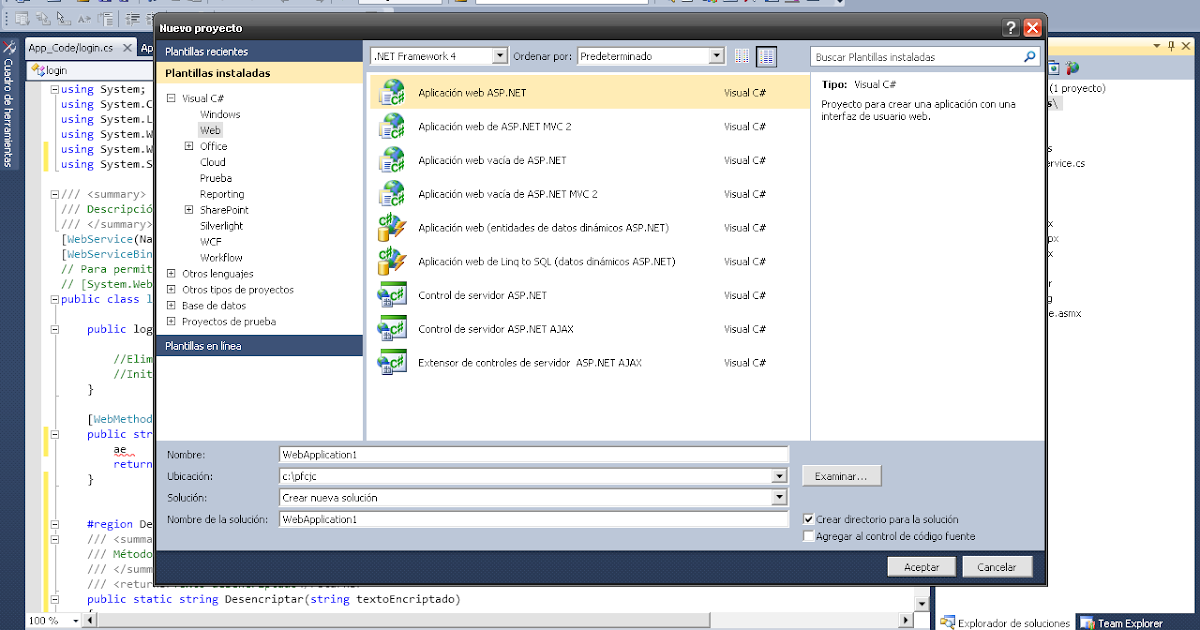Expand the Office tree node
1200x630 pixels.
point(189,146)
